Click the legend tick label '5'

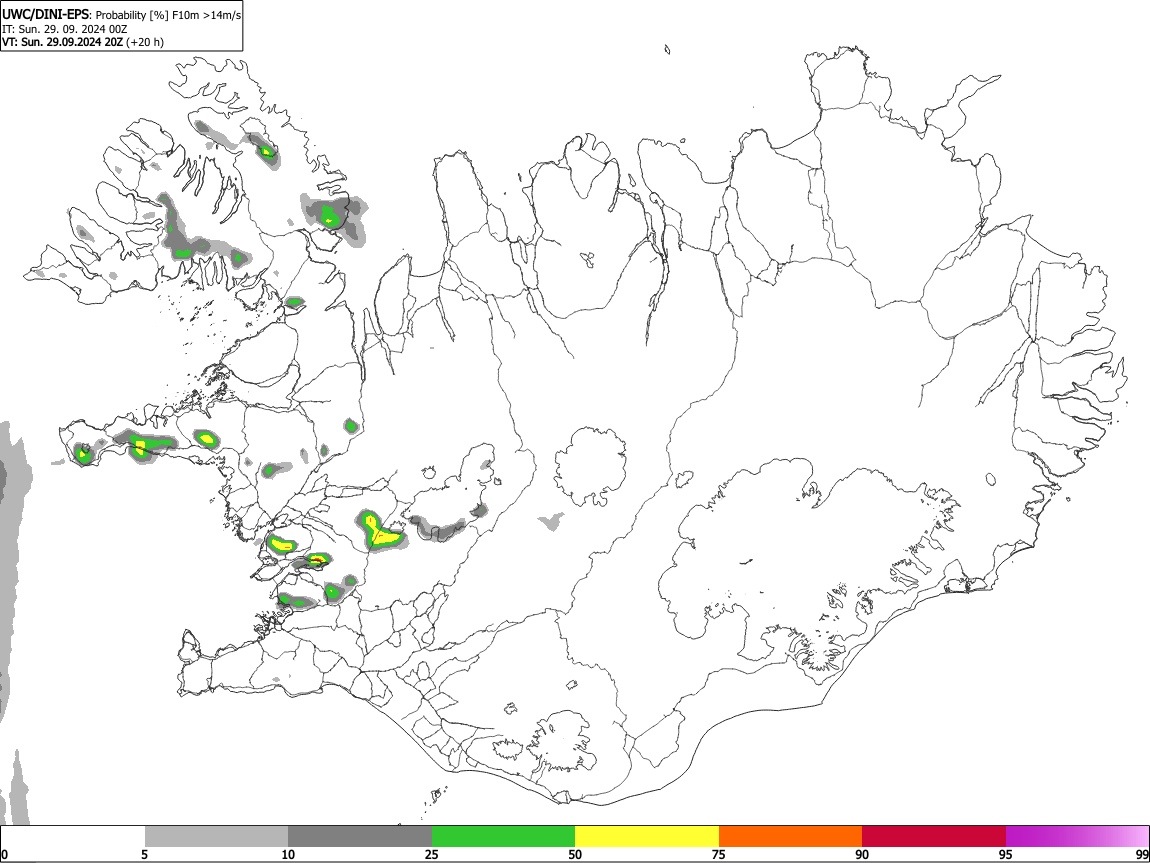[x=144, y=854]
